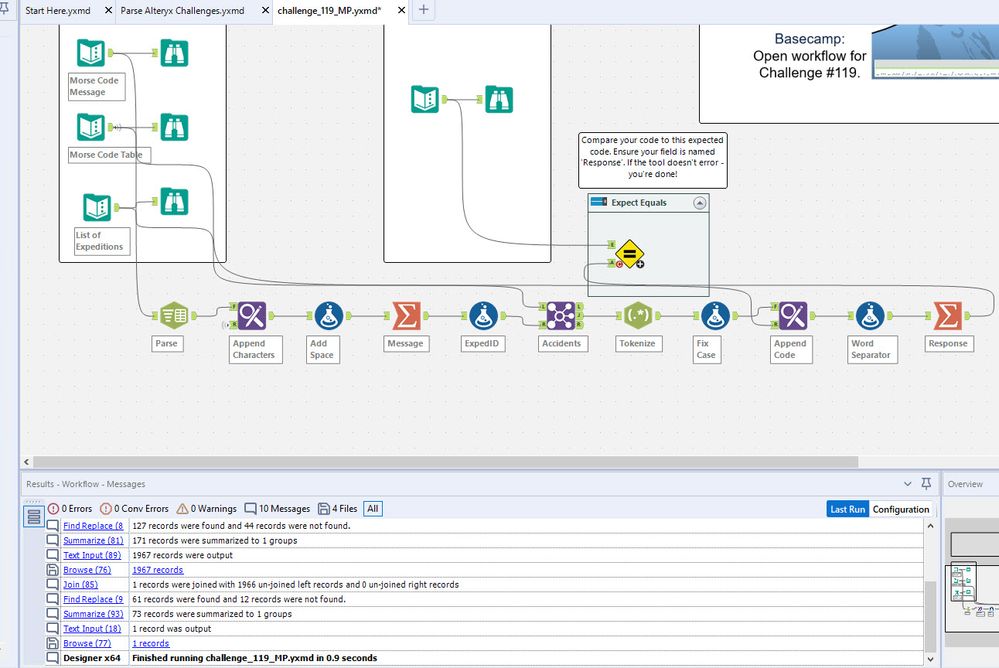Open the Find Replace (9 link
The image size is (999, 668).
[93, 599]
